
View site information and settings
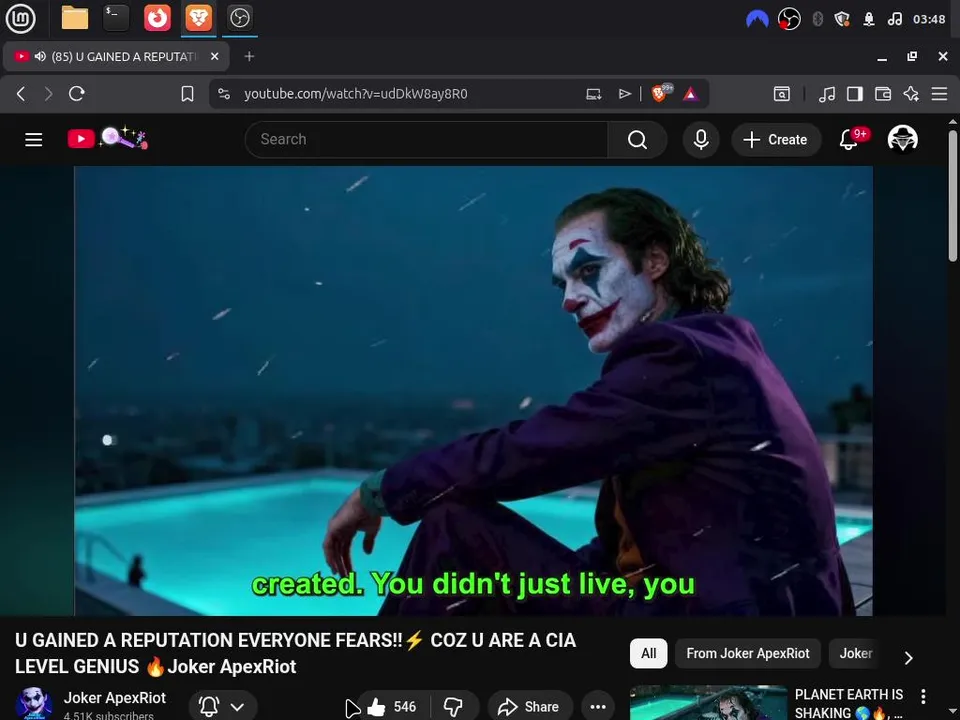coord(224,94)
